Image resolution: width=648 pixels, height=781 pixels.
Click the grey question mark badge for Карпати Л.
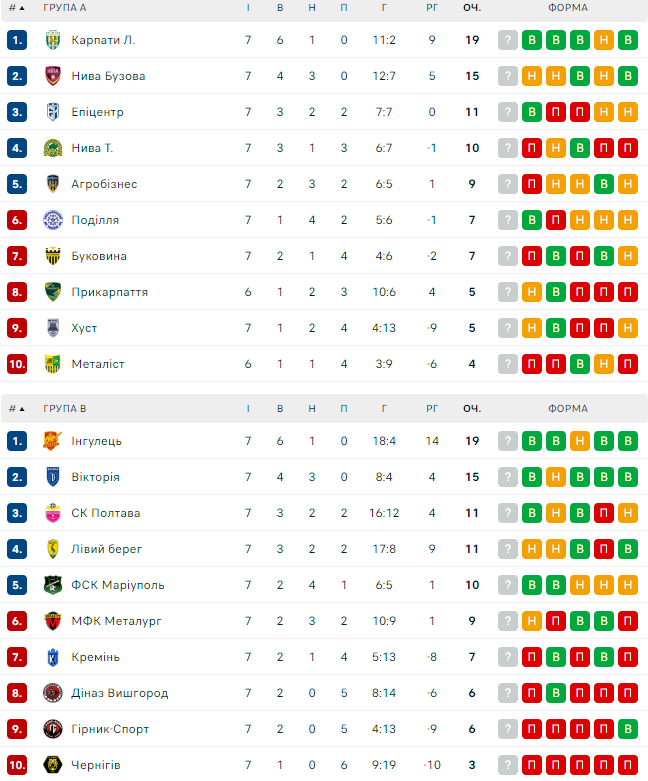[x=508, y=40]
